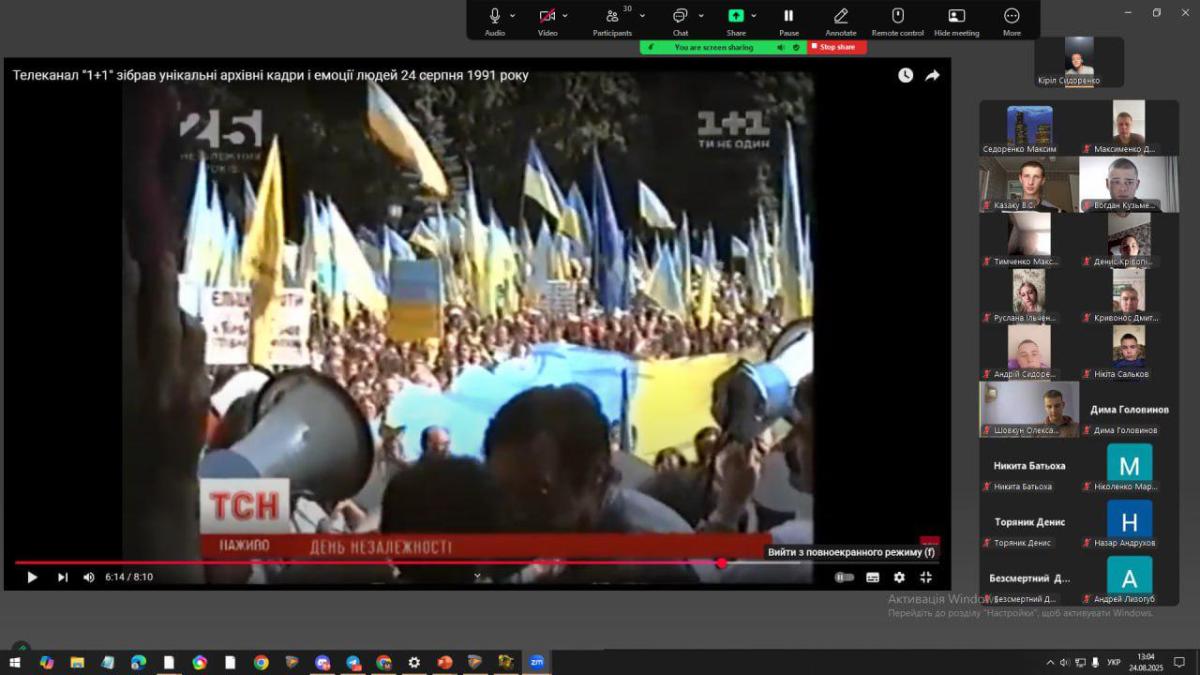Click the YouTube Share arrow icon
The height and width of the screenshot is (675, 1200).
tap(932, 75)
